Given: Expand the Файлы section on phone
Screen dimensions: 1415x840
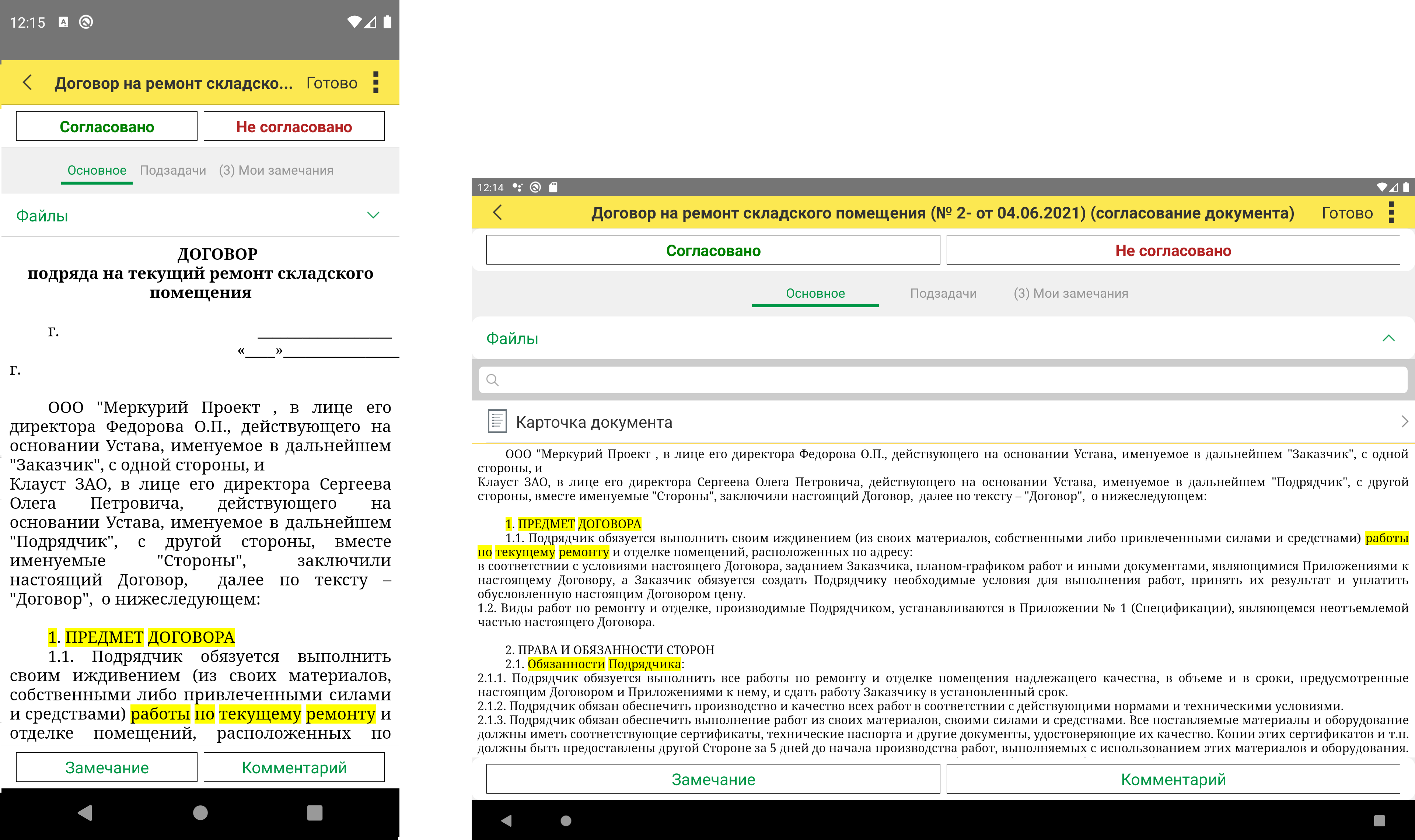Looking at the screenshot, I should (373, 215).
